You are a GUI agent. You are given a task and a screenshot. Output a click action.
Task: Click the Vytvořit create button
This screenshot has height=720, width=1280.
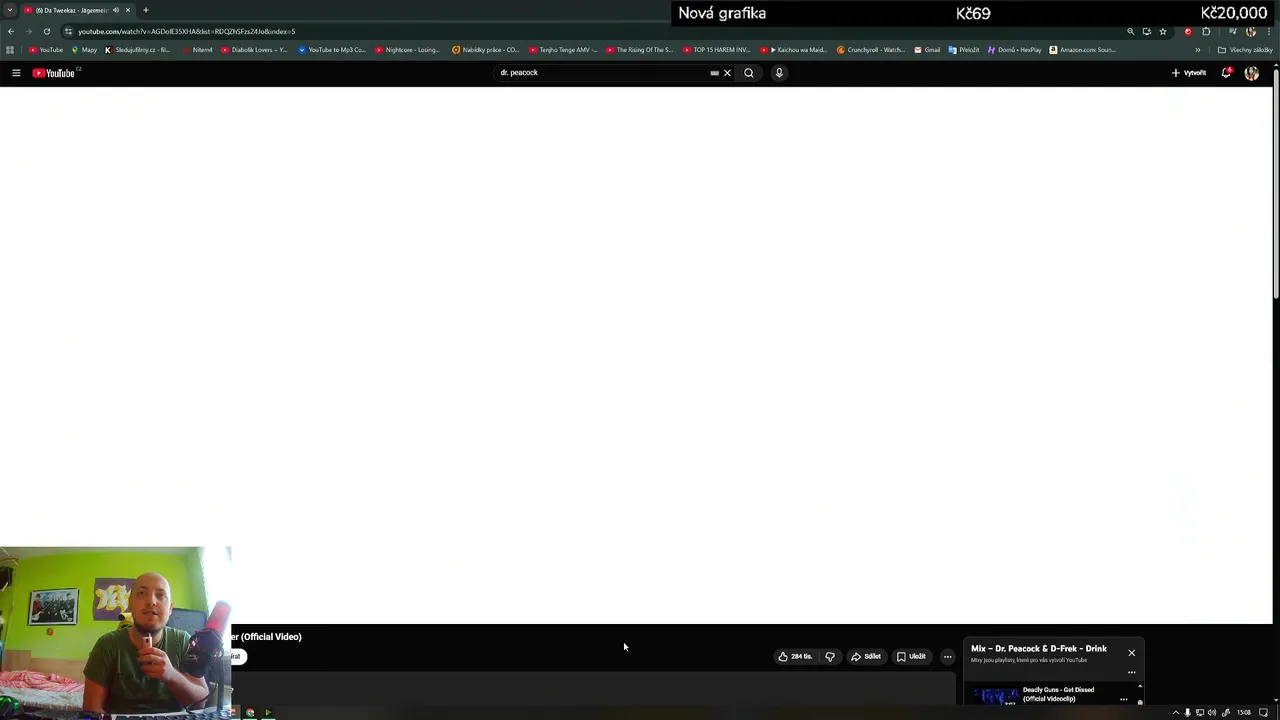pyautogui.click(x=1189, y=73)
